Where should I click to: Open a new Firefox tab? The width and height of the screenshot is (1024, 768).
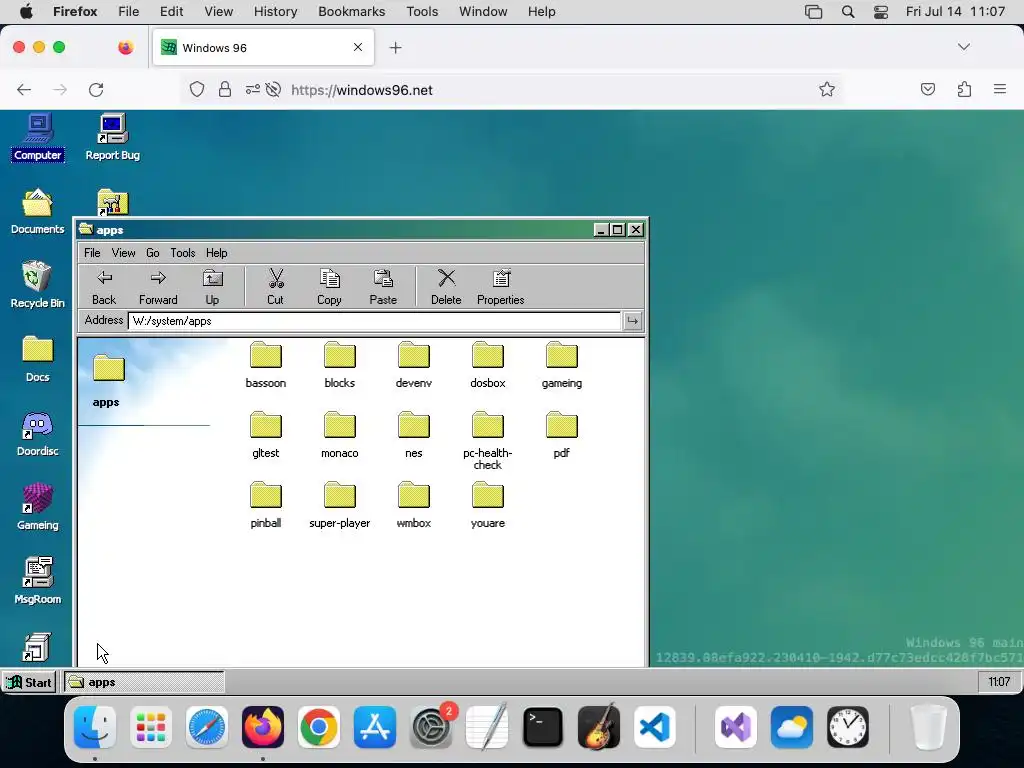(395, 48)
